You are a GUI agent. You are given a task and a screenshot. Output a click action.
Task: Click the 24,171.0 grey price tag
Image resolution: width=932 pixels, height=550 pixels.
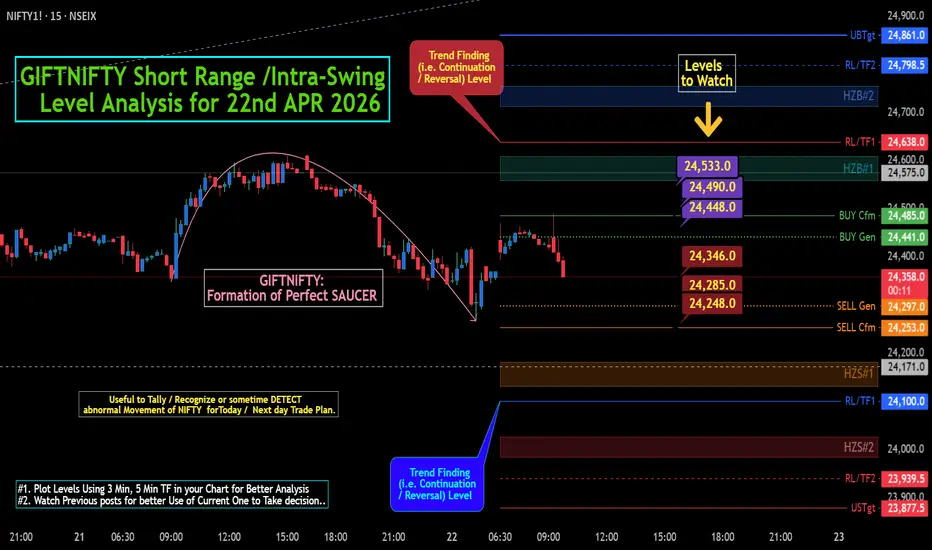(x=905, y=366)
